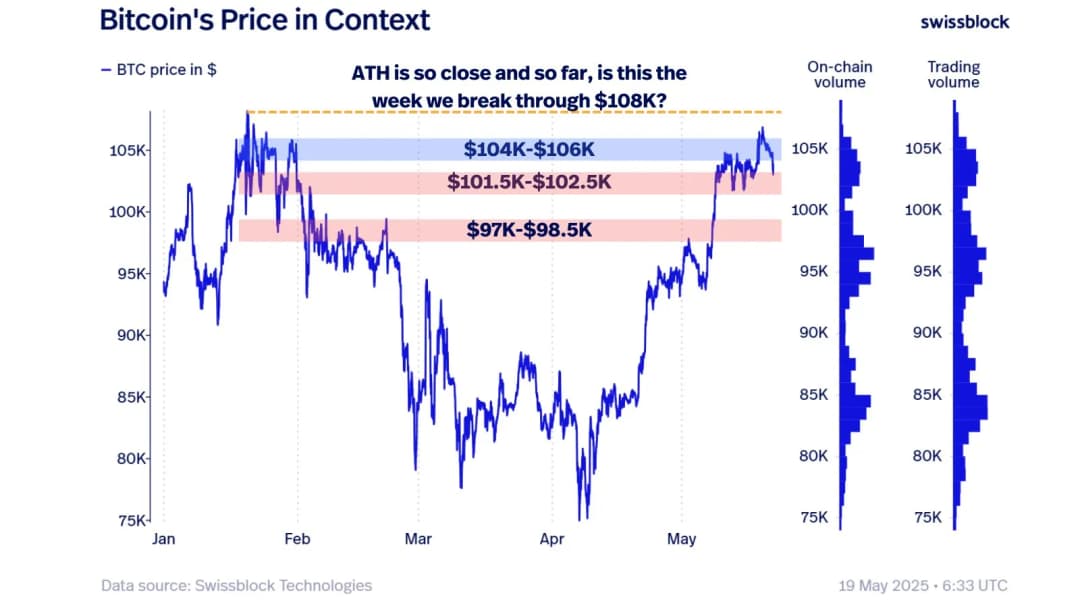Click the 85K label of the Trading volume histogram

coord(923,395)
